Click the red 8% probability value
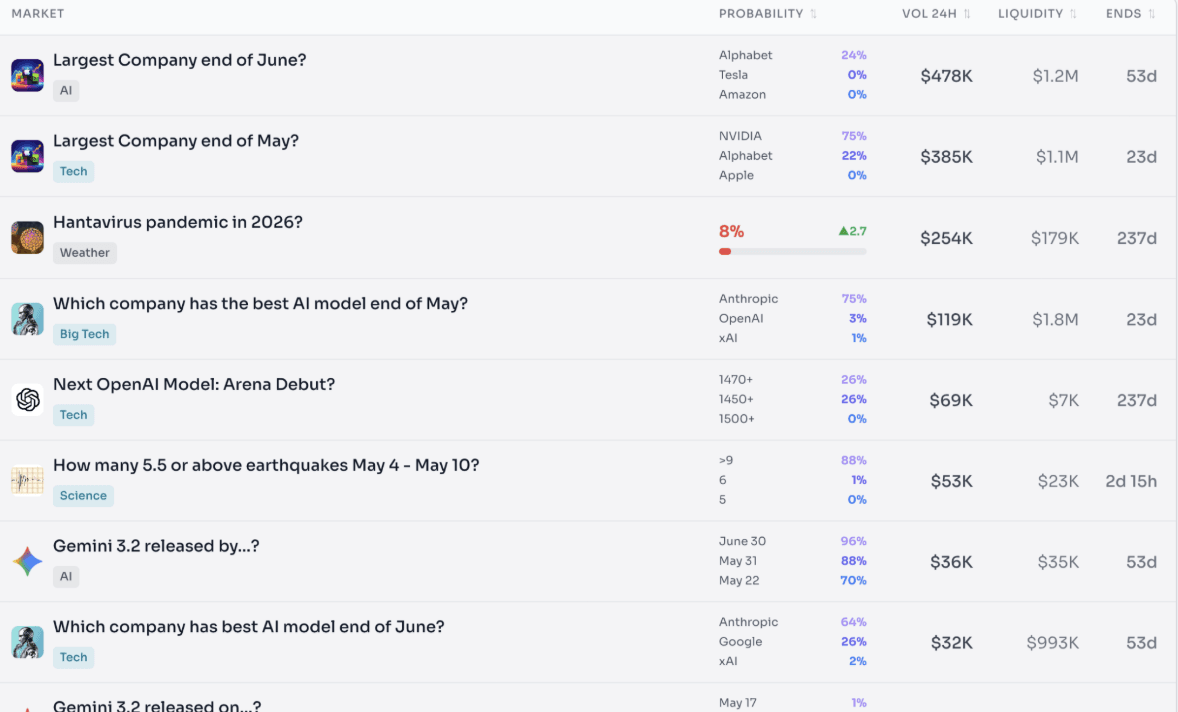This screenshot has width=1178, height=712. (x=732, y=231)
